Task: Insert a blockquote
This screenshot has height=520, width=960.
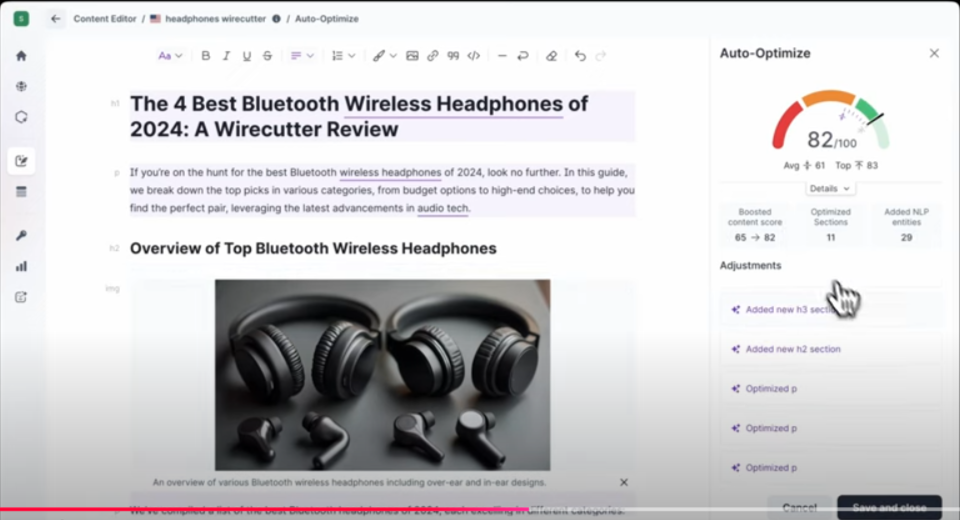Action: [453, 56]
